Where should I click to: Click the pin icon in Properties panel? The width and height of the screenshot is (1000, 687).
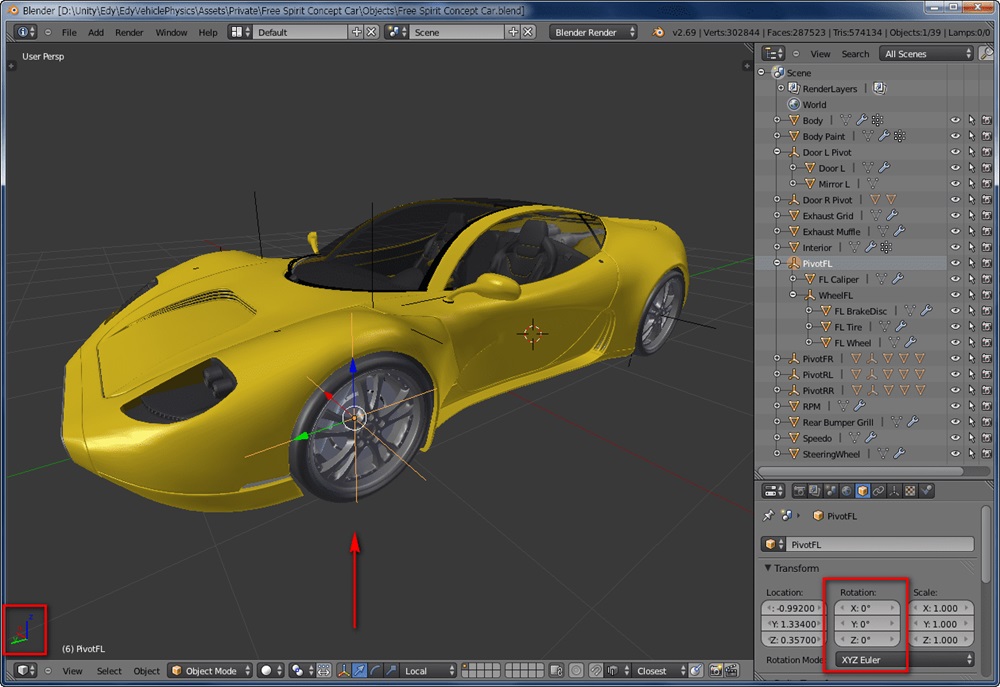coord(768,515)
